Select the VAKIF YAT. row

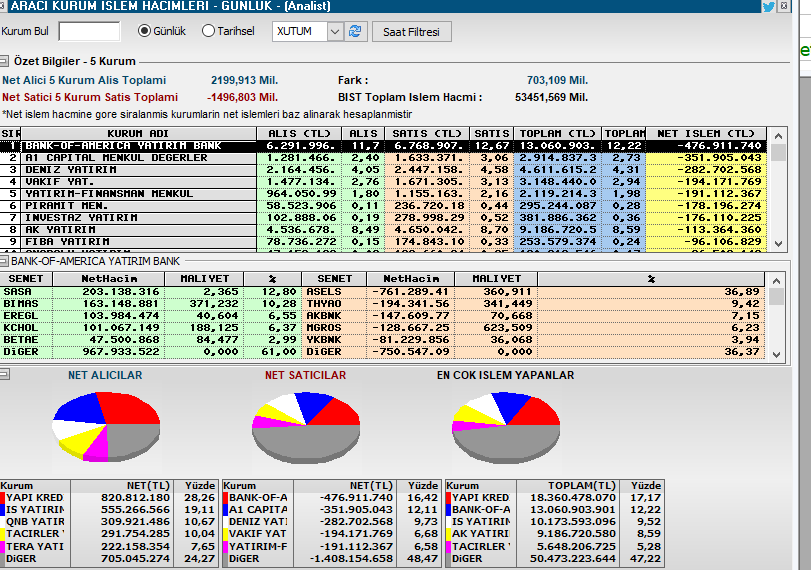click(x=383, y=182)
